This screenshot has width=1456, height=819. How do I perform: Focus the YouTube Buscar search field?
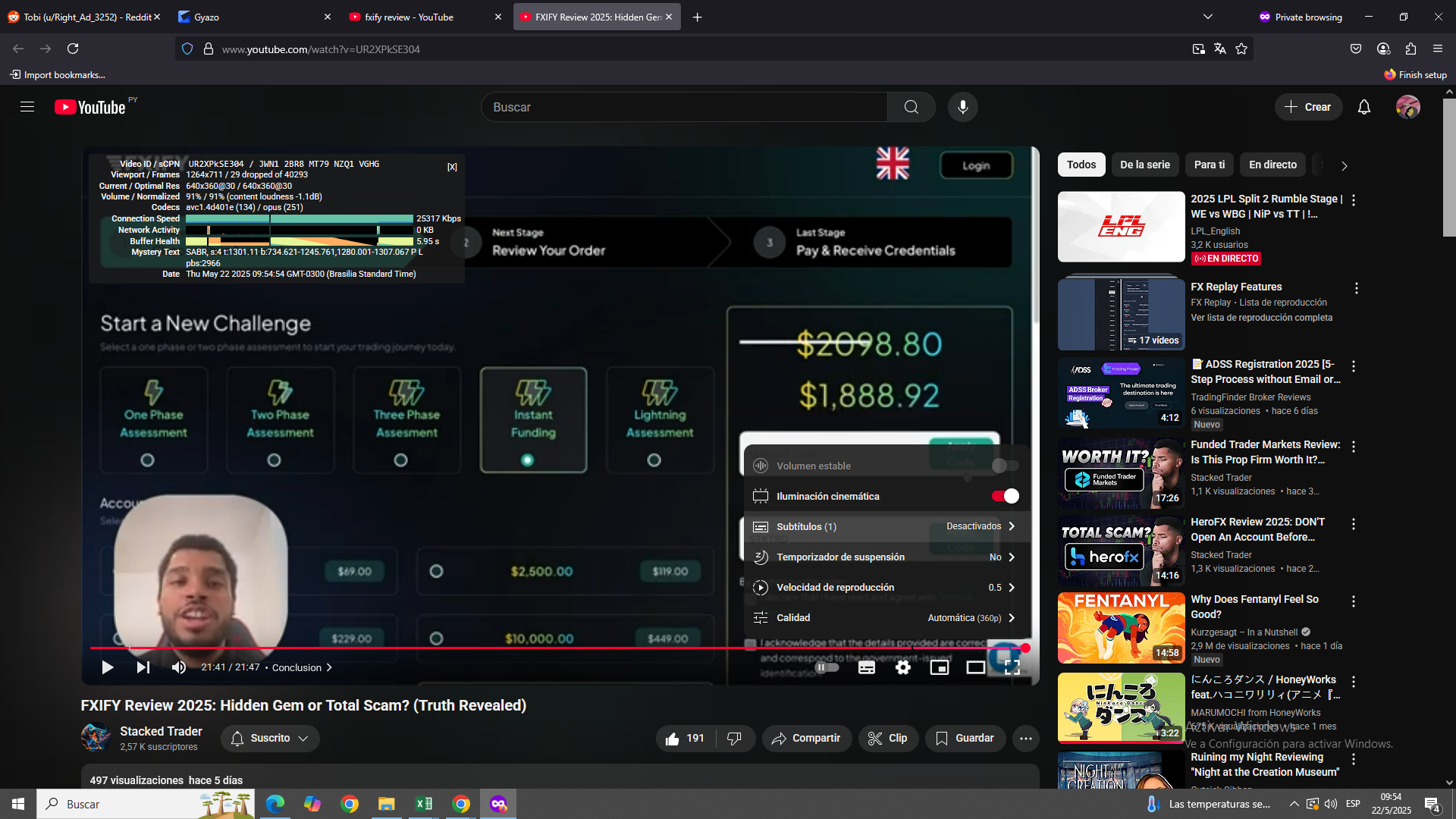point(684,107)
